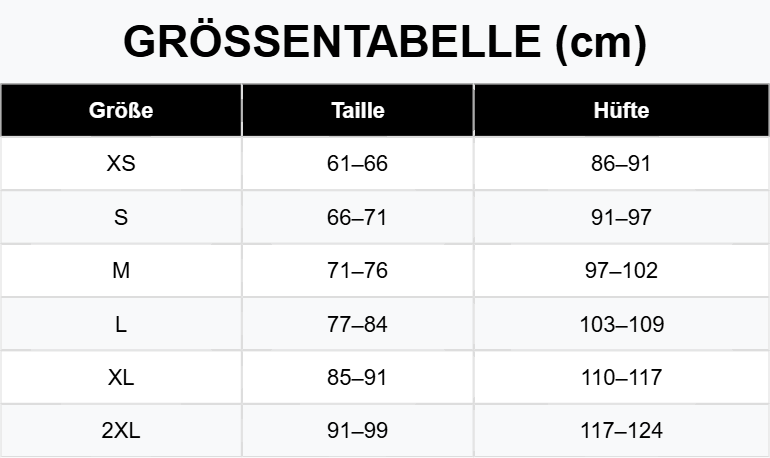Select the 86–91 Hüfte value

coord(621,163)
